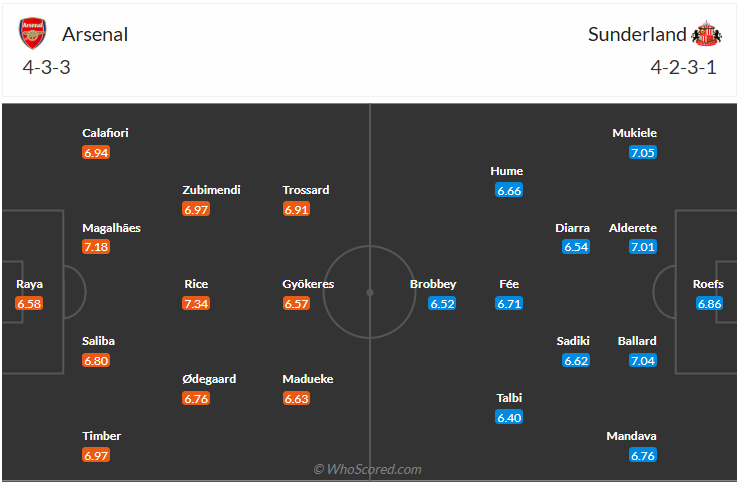Image resolution: width=740 pixels, height=482 pixels.
Task: Click player name Ødegaard
Action: 211,379
